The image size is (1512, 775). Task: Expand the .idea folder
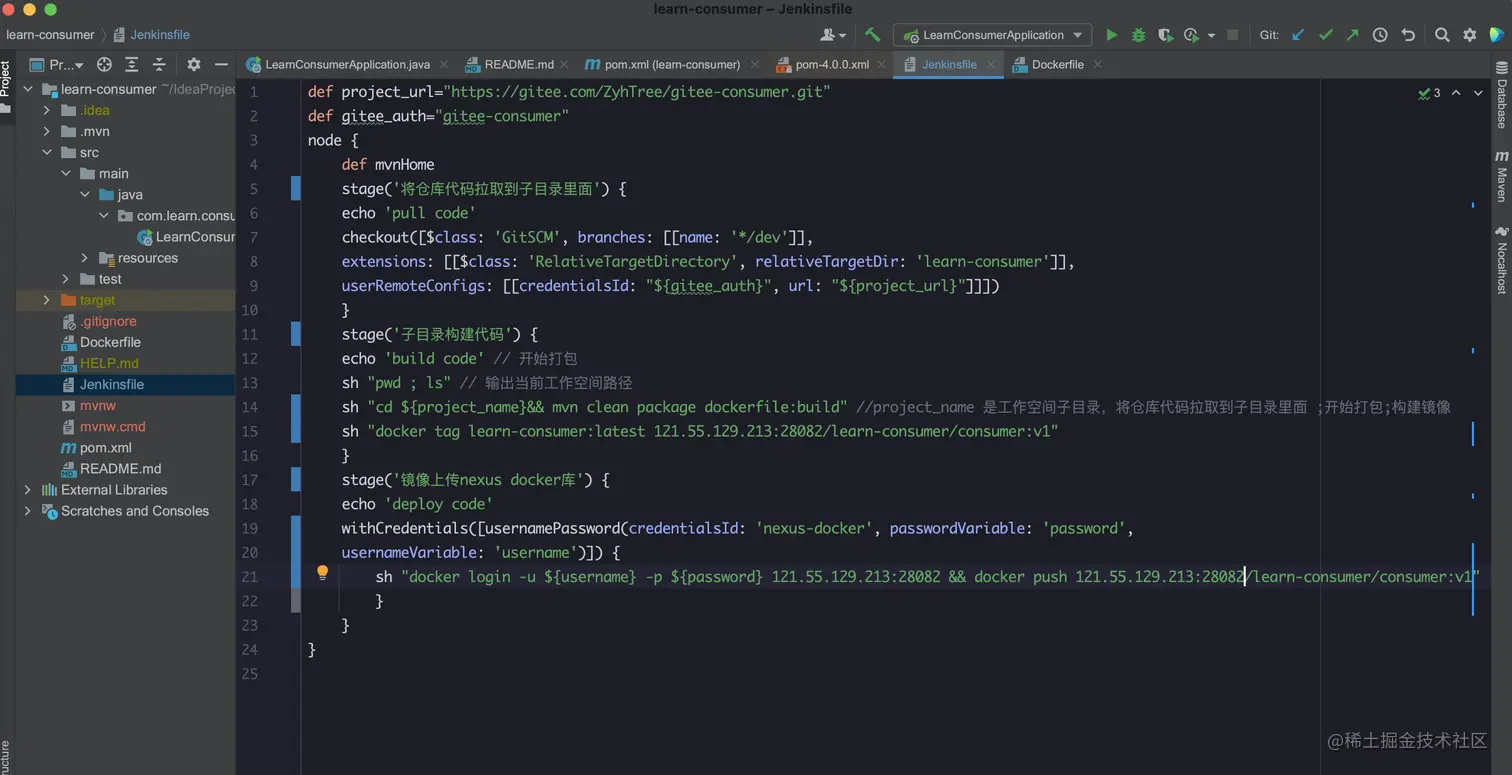[46, 110]
